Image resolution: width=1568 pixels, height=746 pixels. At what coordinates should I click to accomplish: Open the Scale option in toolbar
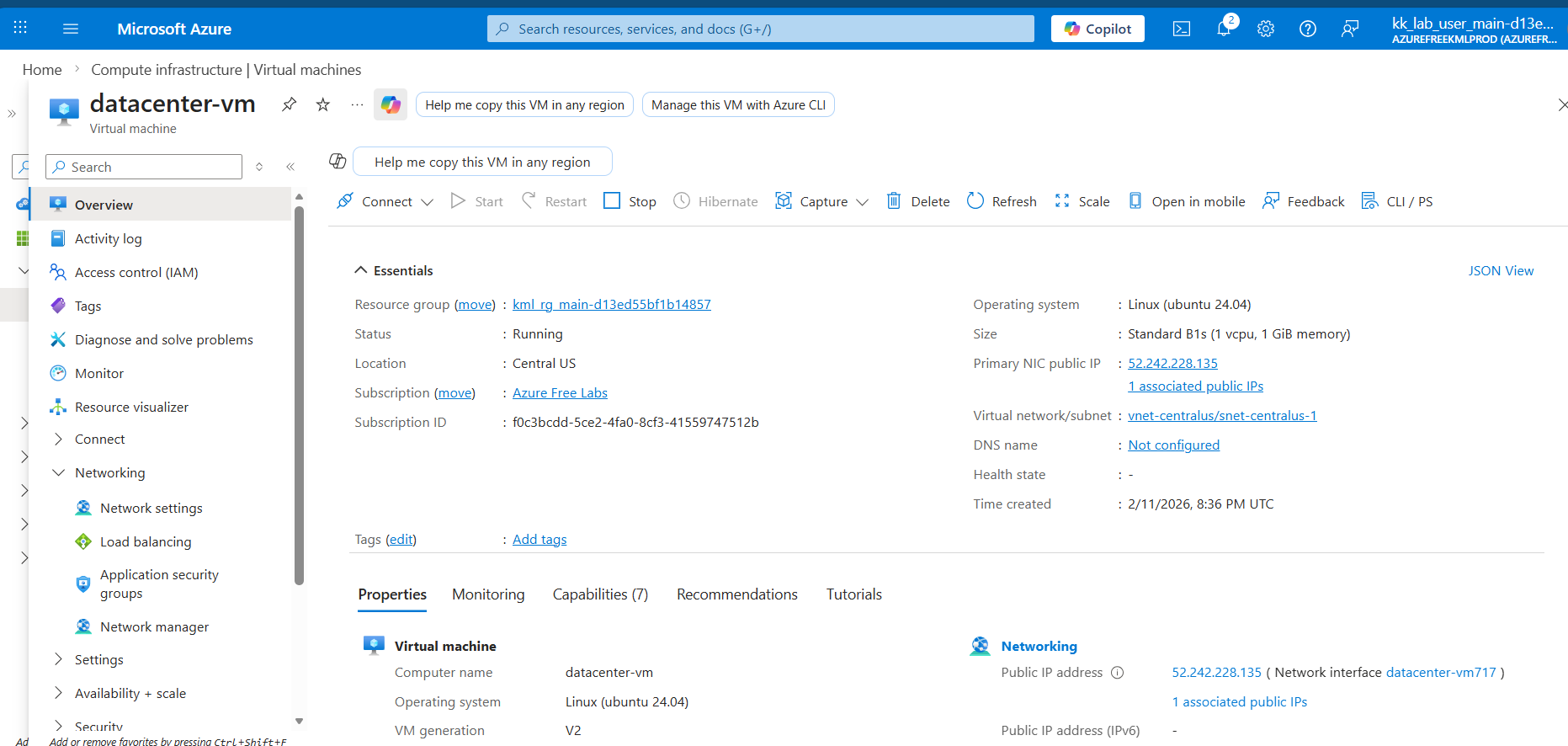point(1082,201)
